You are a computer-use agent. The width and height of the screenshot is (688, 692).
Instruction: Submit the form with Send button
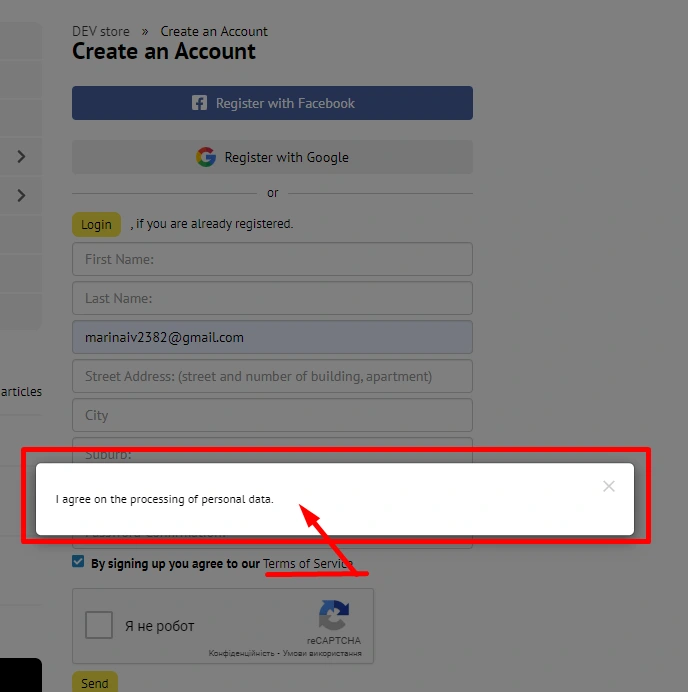pyautogui.click(x=95, y=683)
